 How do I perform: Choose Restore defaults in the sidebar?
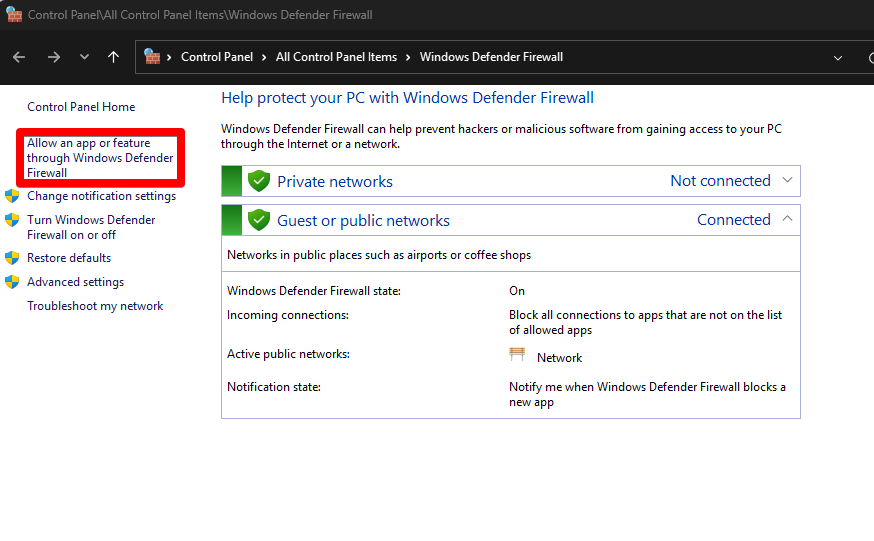(69, 258)
